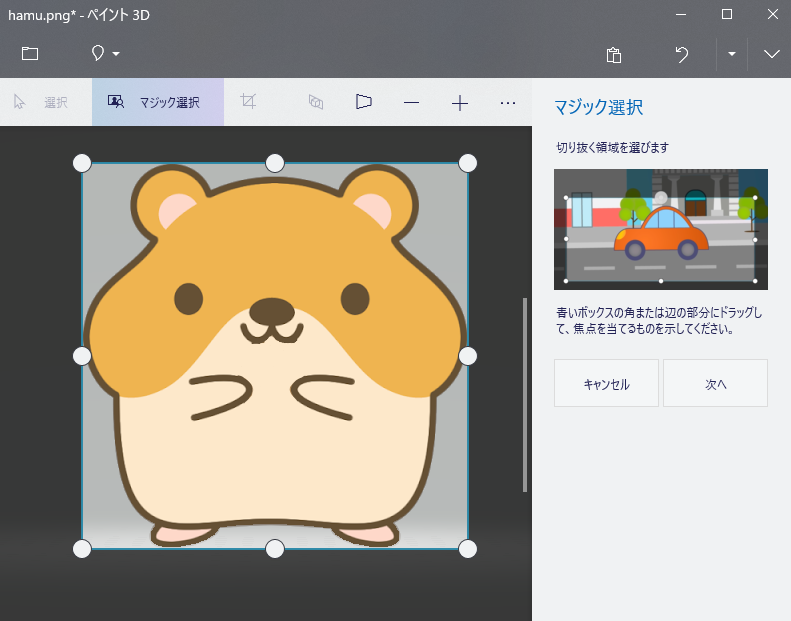Click the top-right selection handle
This screenshot has width=791, height=621.
[x=468, y=163]
